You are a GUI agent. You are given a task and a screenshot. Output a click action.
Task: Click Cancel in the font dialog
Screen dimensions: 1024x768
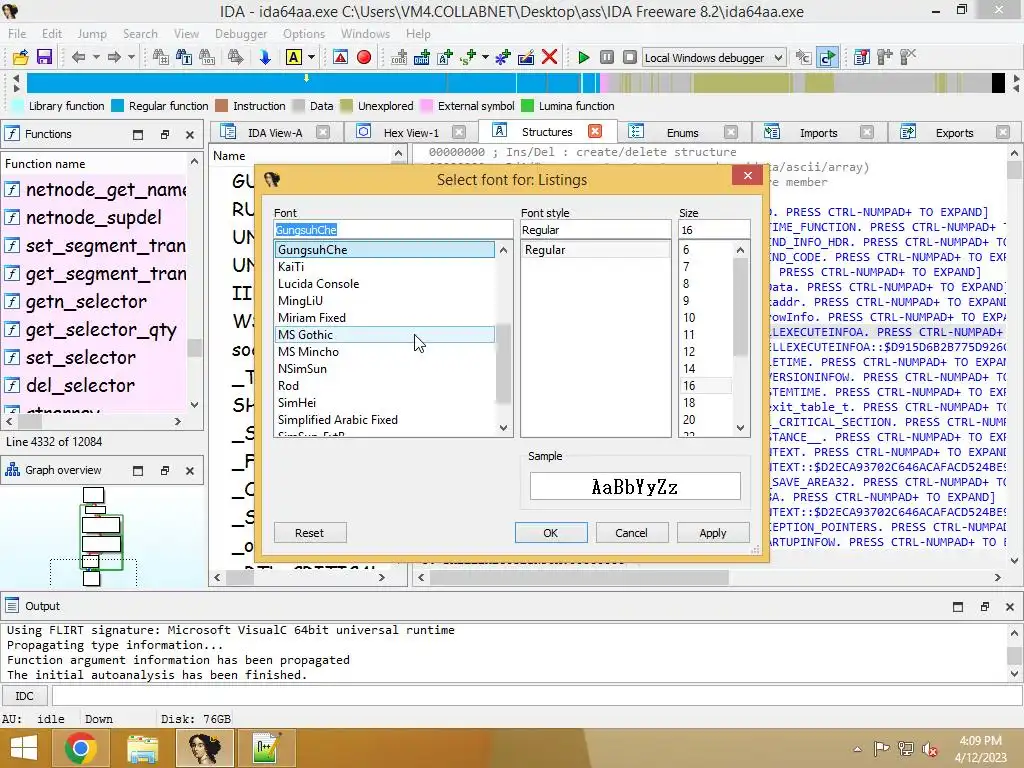coord(632,533)
